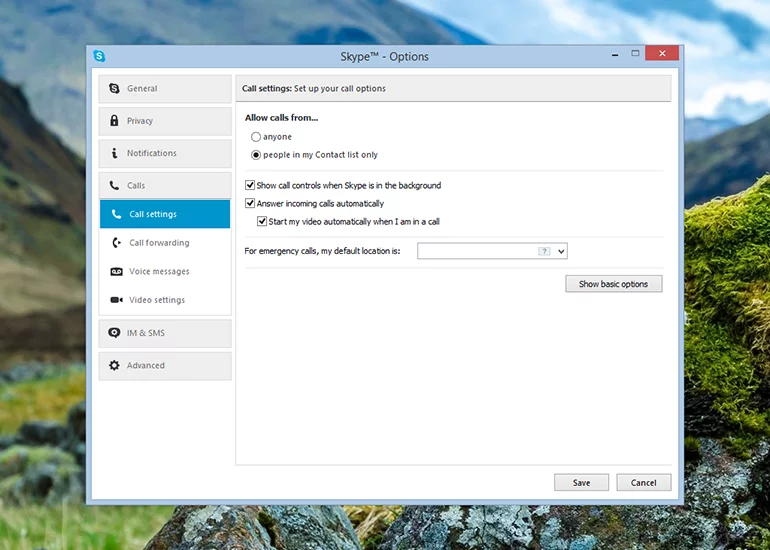This screenshot has height=550, width=770.
Task: Minimize the Skype Options window
Action: pyautogui.click(x=615, y=55)
